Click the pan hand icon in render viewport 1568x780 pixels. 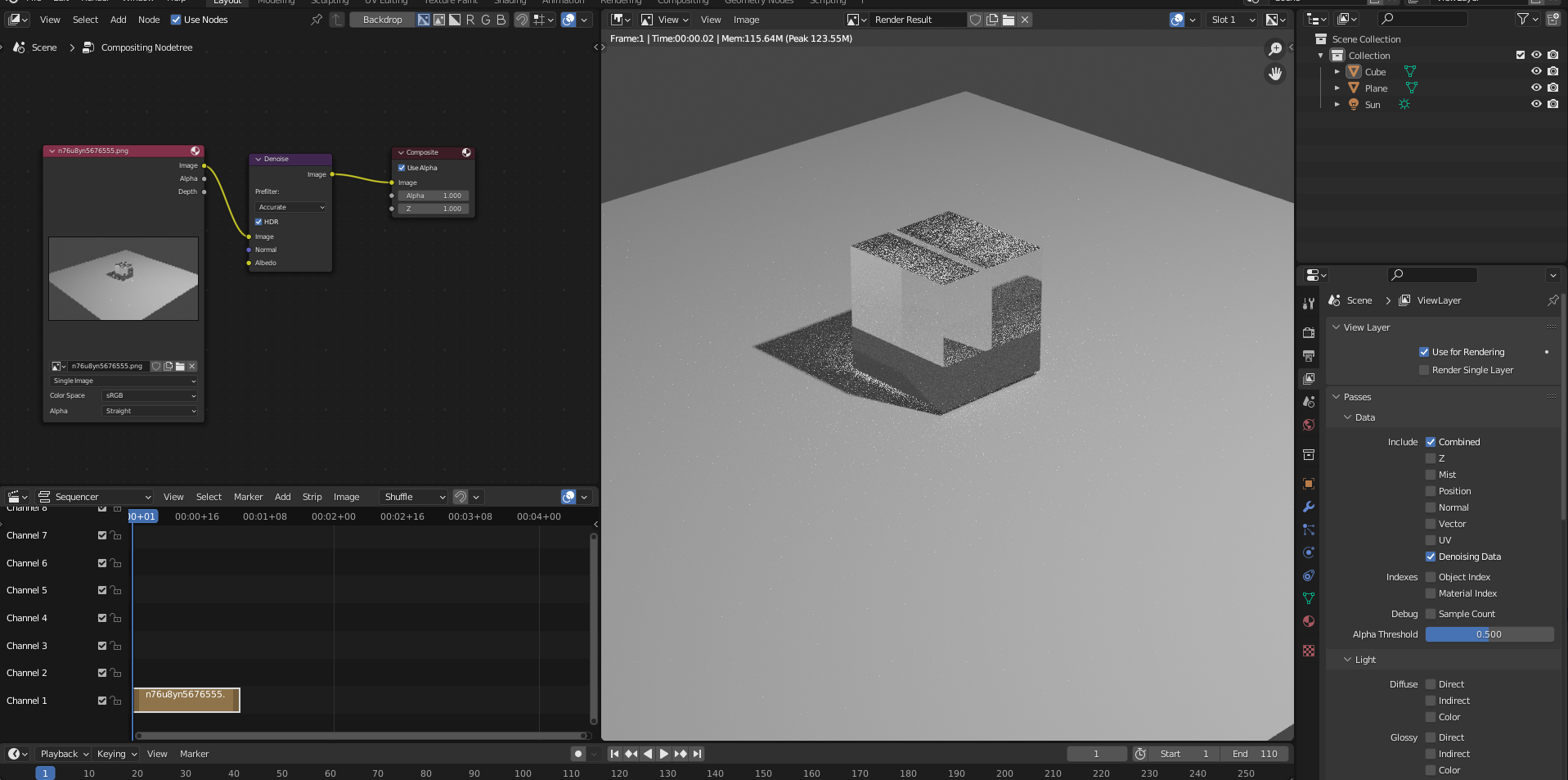(x=1274, y=74)
